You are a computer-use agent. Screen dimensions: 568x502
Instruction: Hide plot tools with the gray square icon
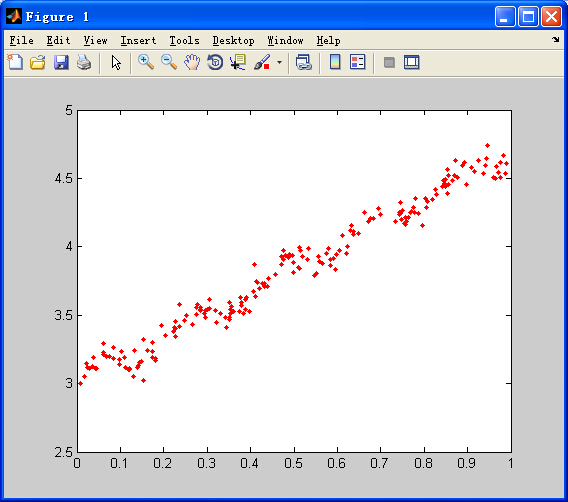(389, 63)
